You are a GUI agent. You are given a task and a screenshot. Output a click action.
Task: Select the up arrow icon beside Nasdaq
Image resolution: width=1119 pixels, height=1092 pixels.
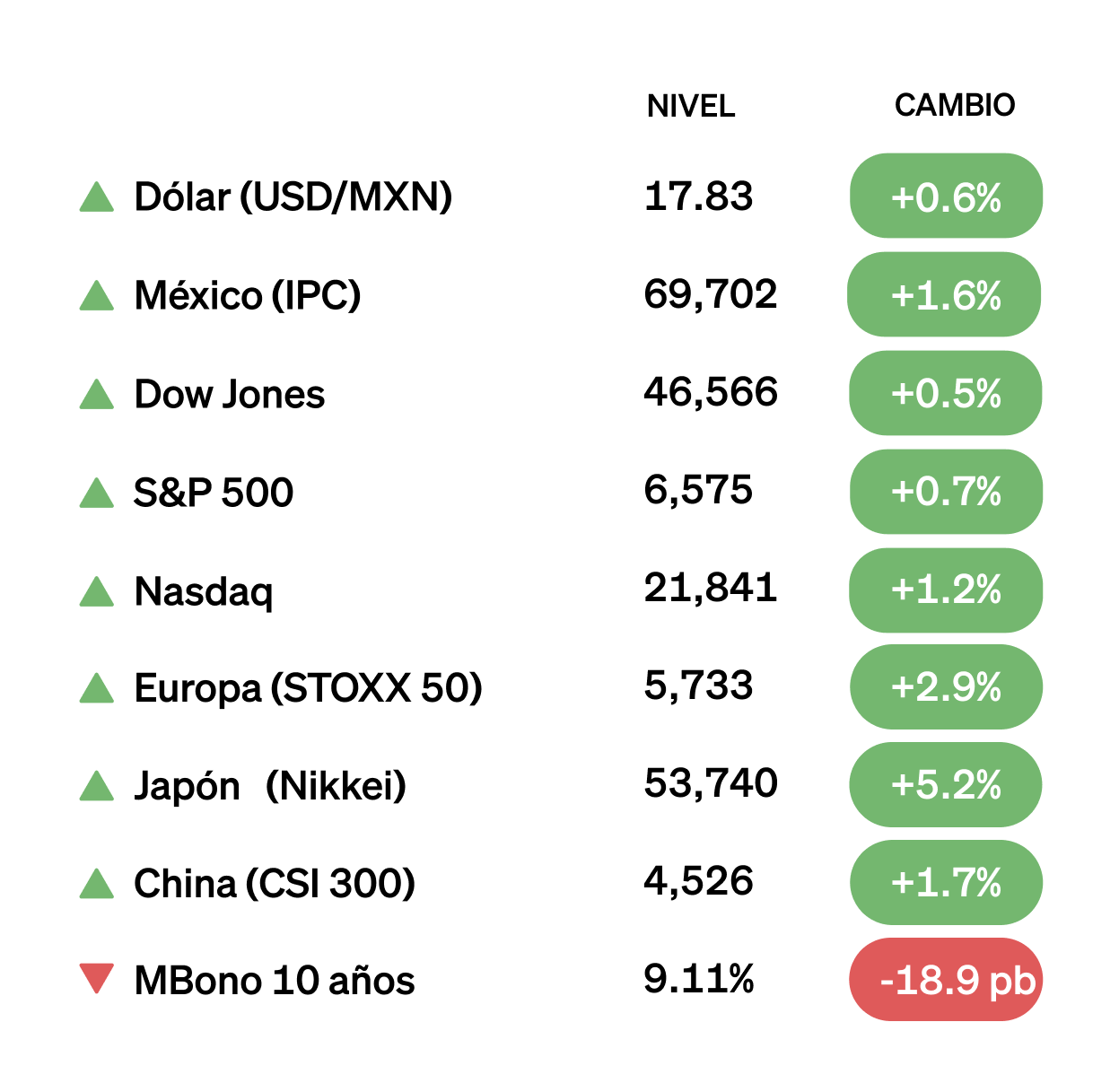(x=97, y=591)
